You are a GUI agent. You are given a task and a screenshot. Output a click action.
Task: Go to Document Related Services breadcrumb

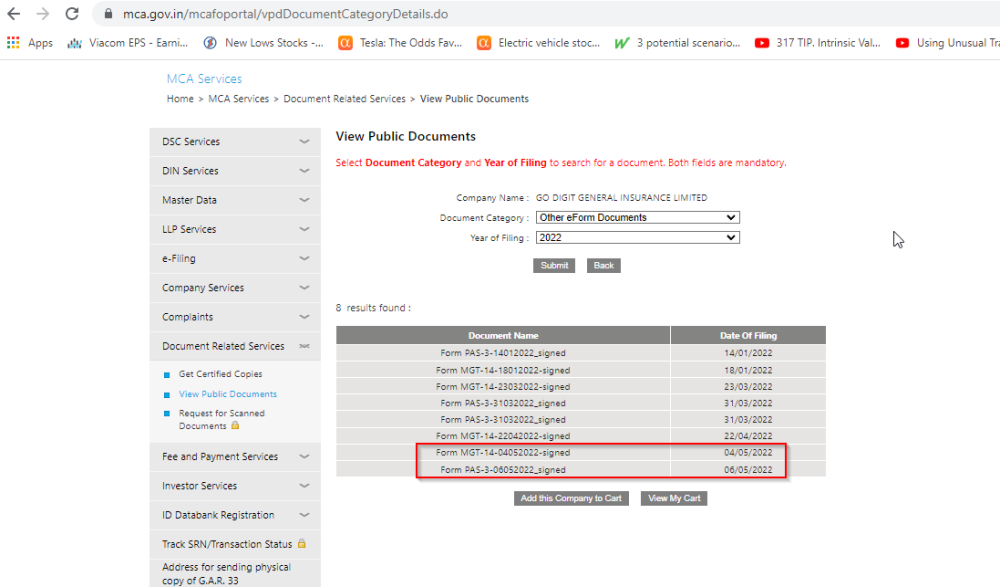coord(344,99)
